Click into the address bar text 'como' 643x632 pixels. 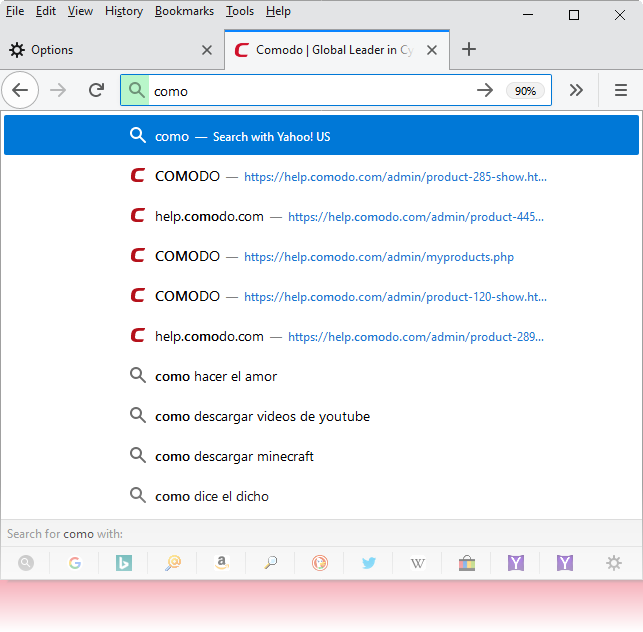171,91
